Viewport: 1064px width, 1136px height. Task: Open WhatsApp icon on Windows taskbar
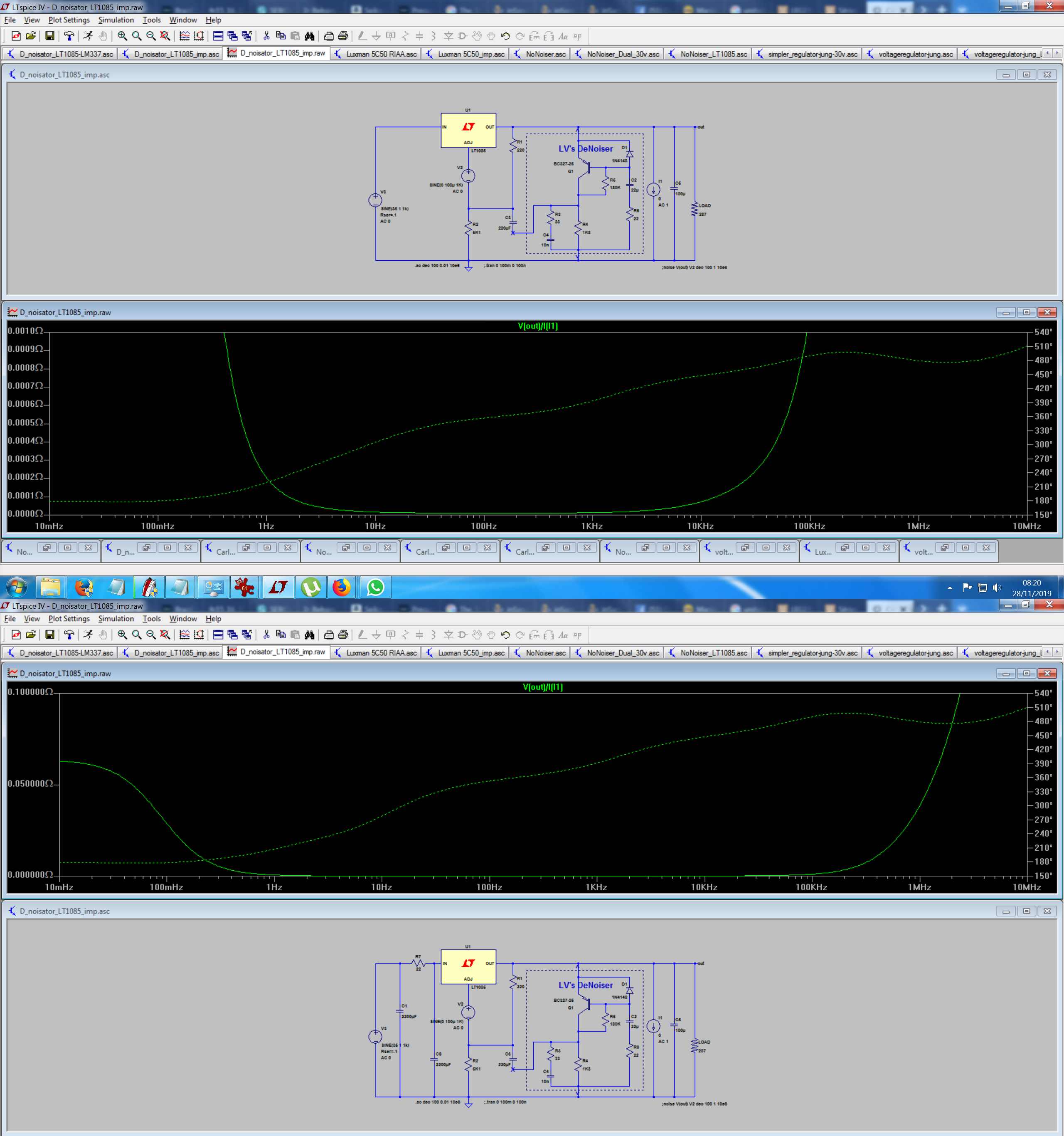[375, 588]
